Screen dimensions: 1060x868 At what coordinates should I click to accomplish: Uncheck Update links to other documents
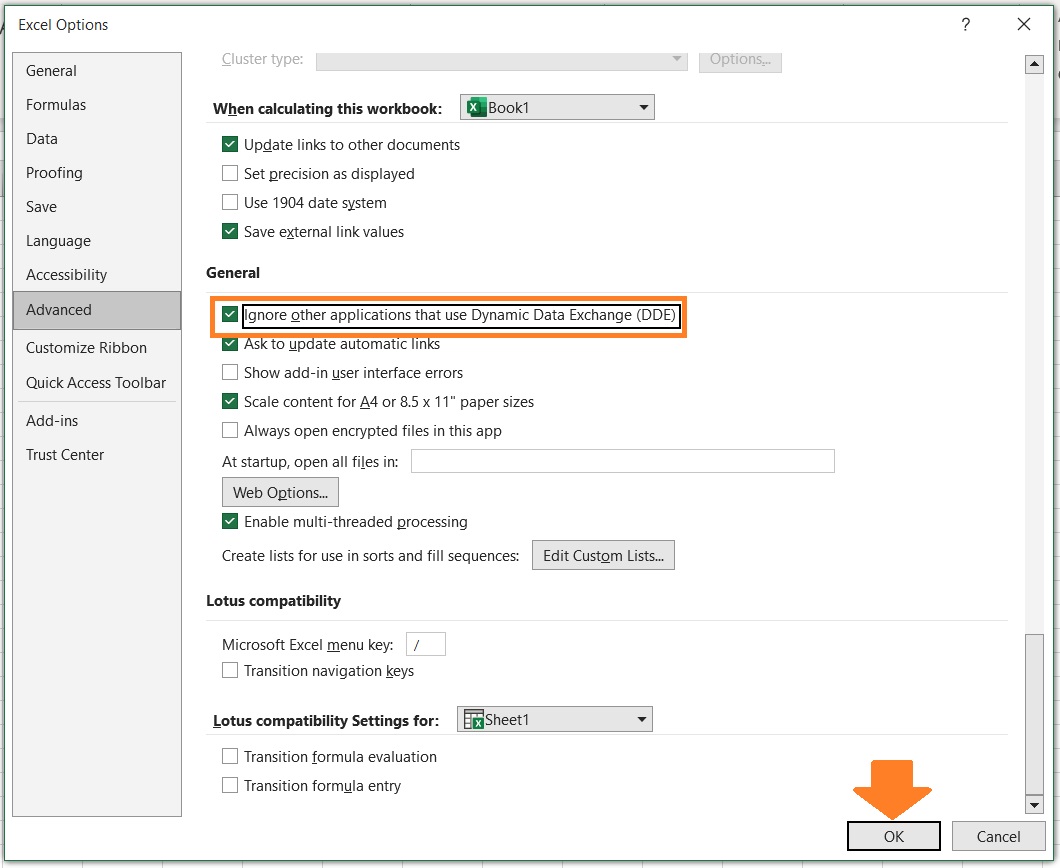(x=230, y=144)
